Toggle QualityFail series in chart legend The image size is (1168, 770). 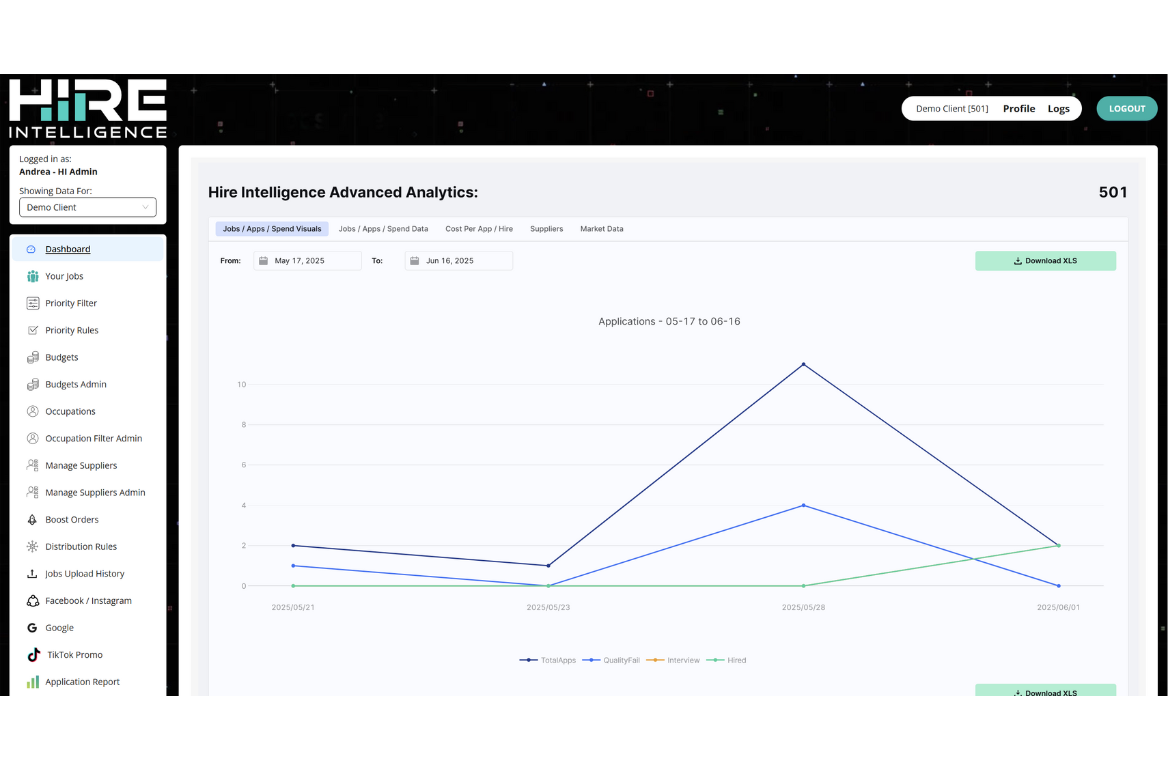pos(613,660)
